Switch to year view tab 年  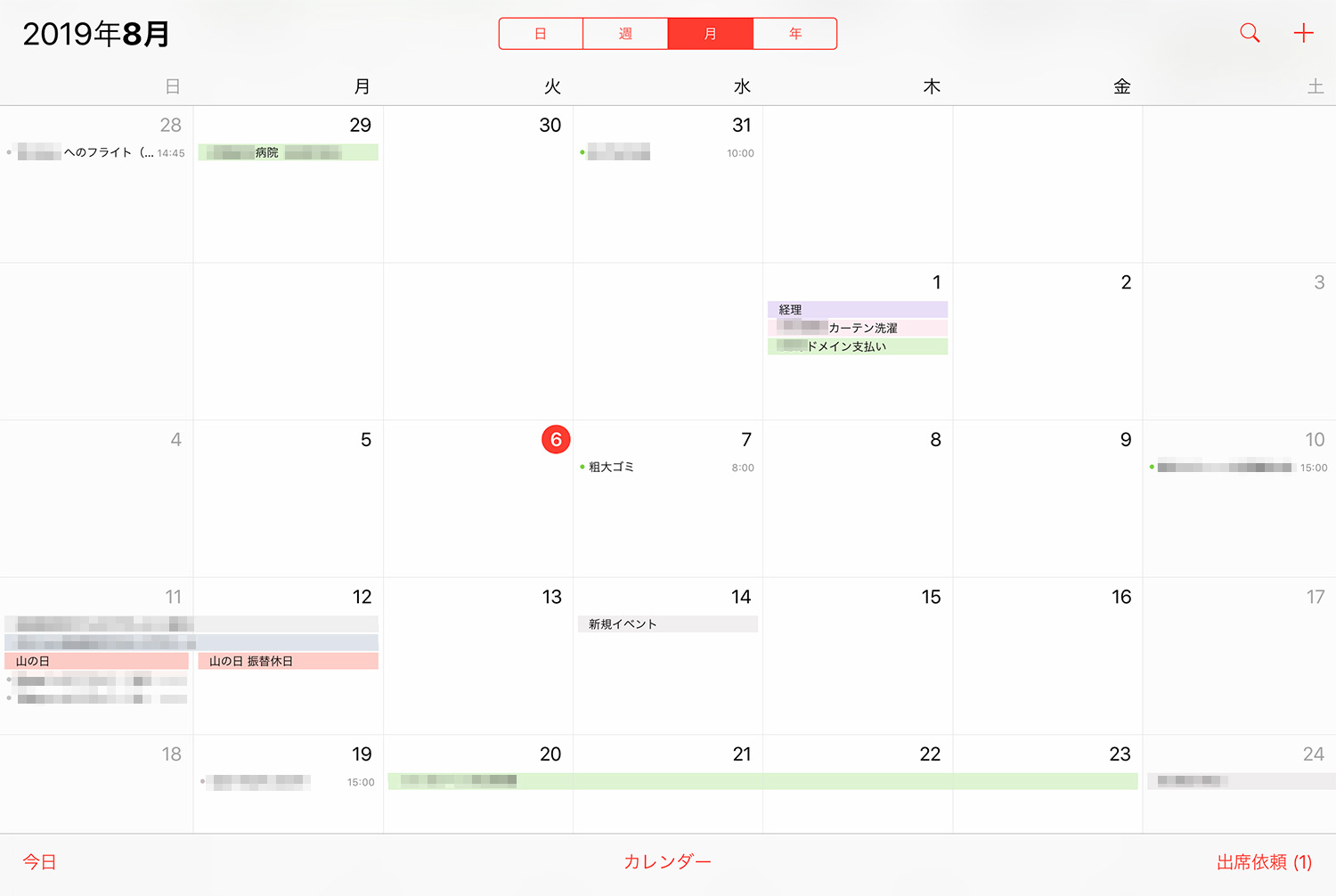pos(794,34)
